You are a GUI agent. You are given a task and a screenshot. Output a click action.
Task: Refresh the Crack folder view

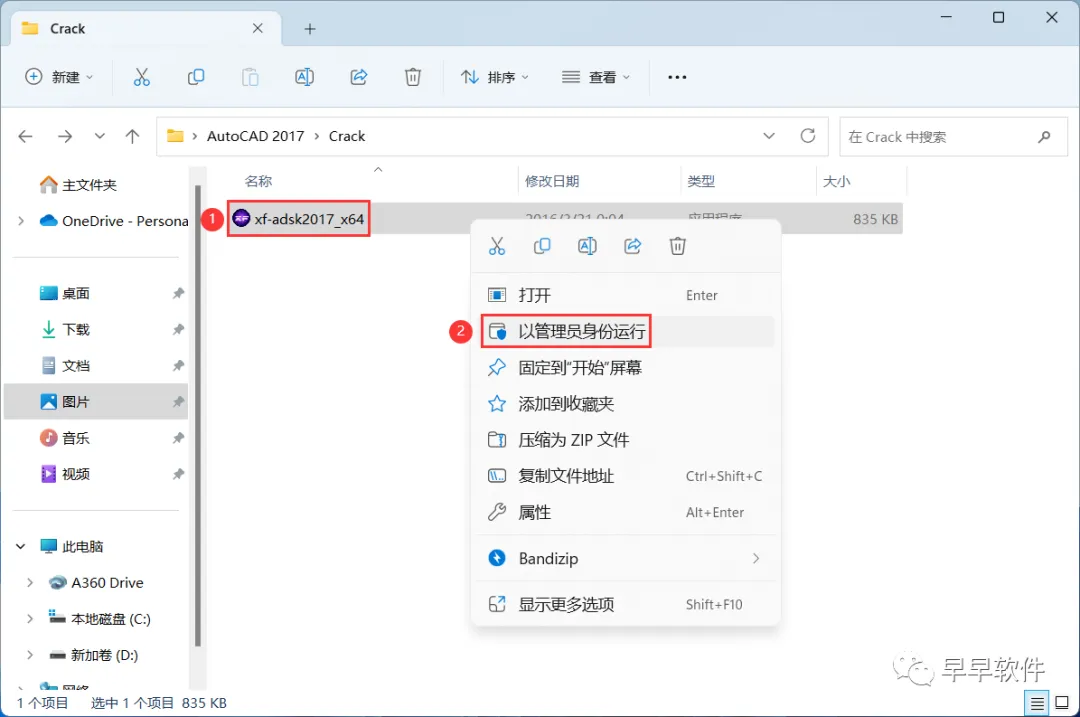[x=808, y=136]
